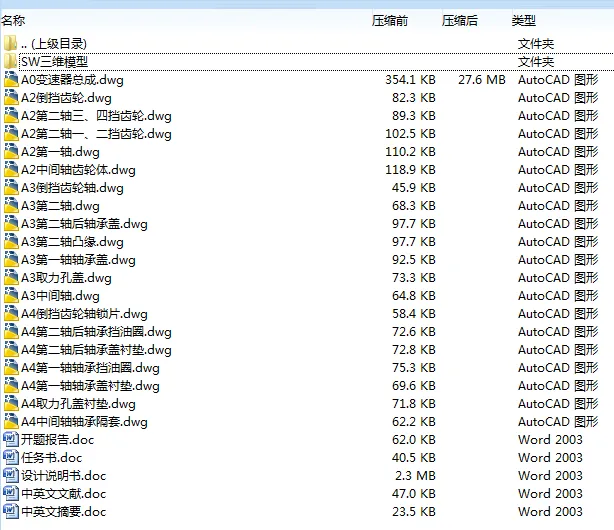Viewport: 614px width, 530px height.
Task: Select file name A0变速器总成.dwg
Action: [x=72, y=80]
